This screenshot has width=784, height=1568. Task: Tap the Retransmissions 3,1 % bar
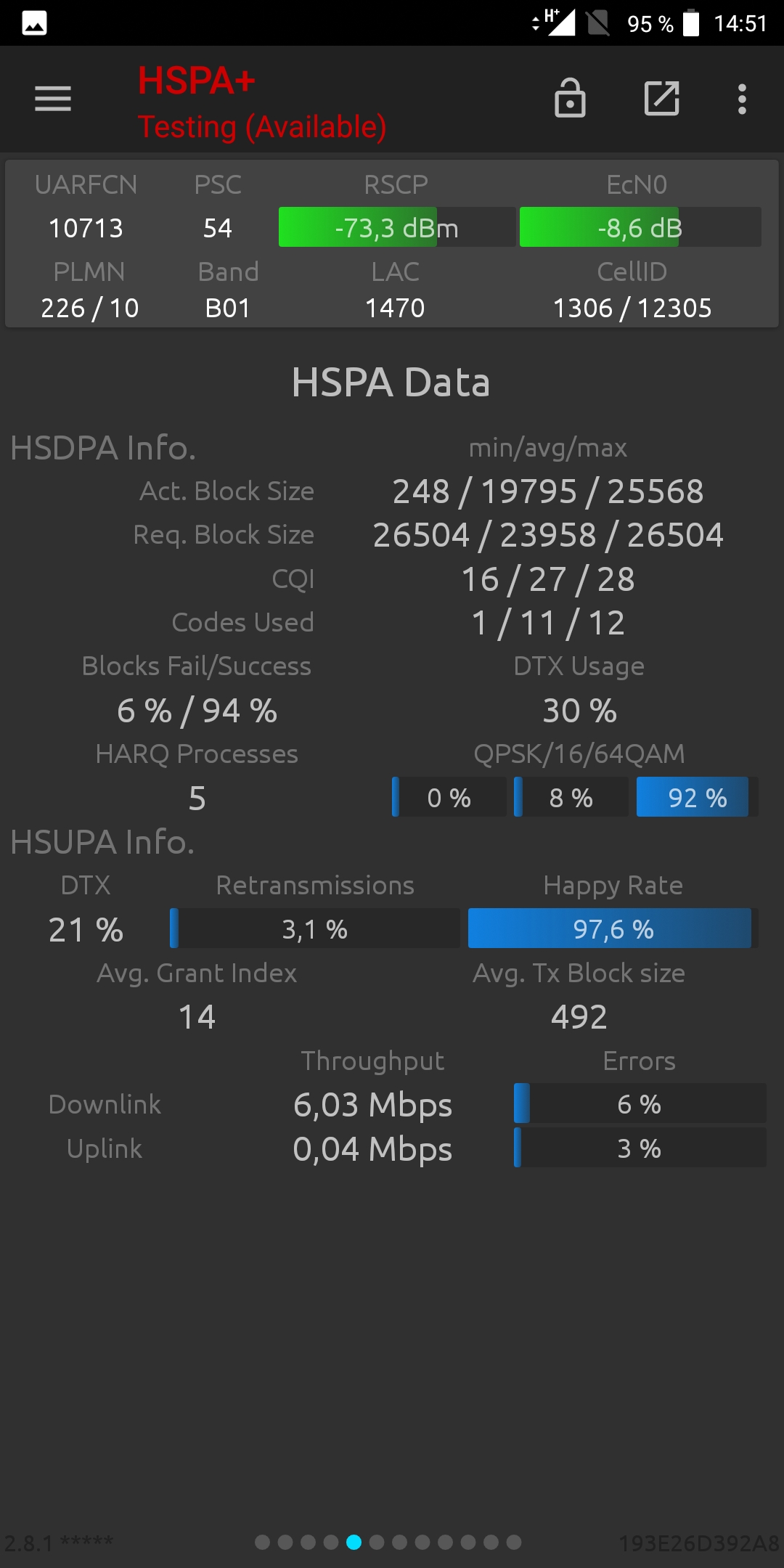pyautogui.click(x=315, y=928)
